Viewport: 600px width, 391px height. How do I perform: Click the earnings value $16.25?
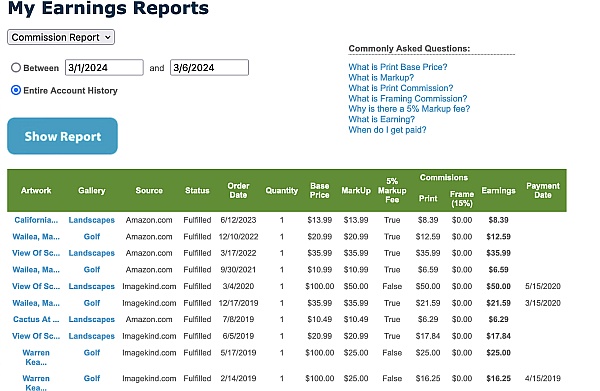(x=498, y=378)
